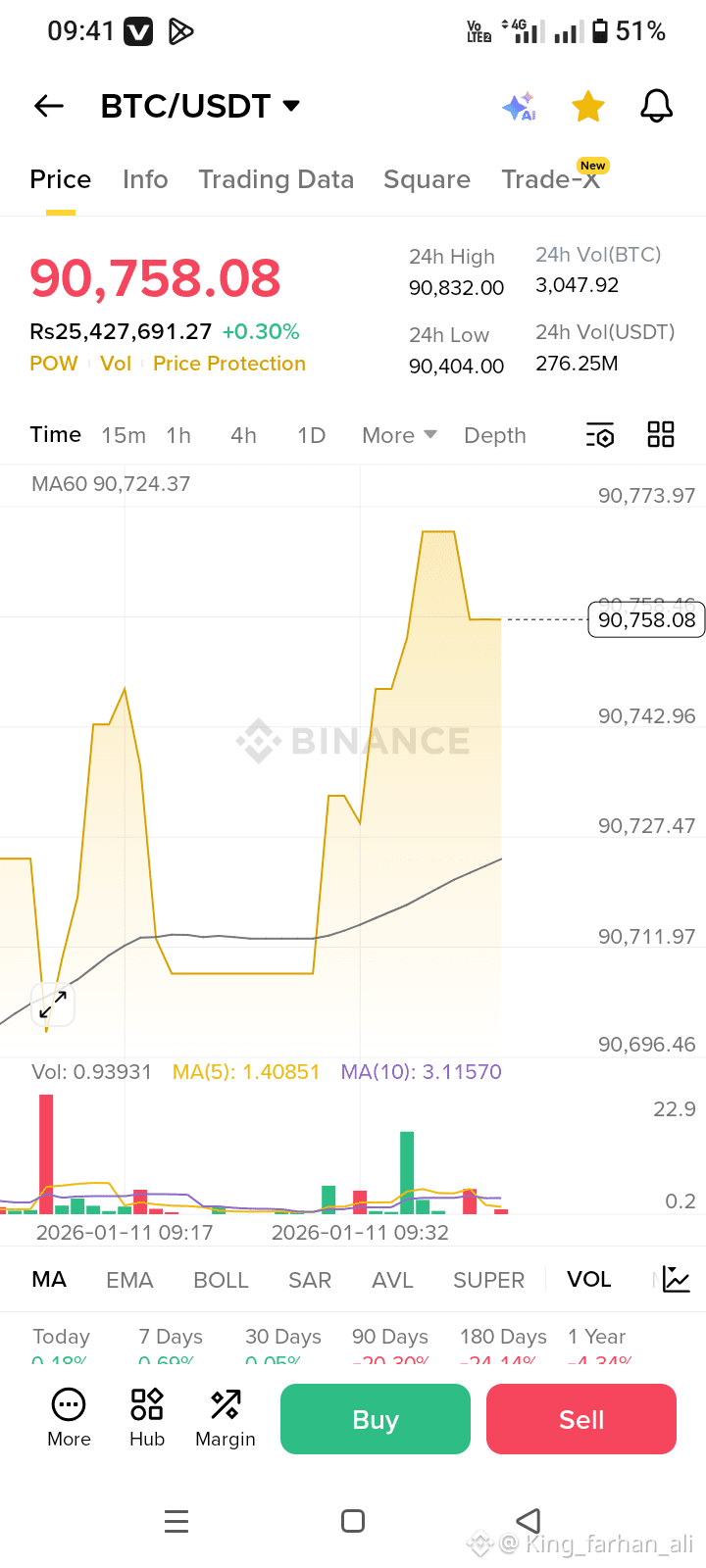
Task: Toggle the EMA indicator
Action: [x=129, y=1280]
